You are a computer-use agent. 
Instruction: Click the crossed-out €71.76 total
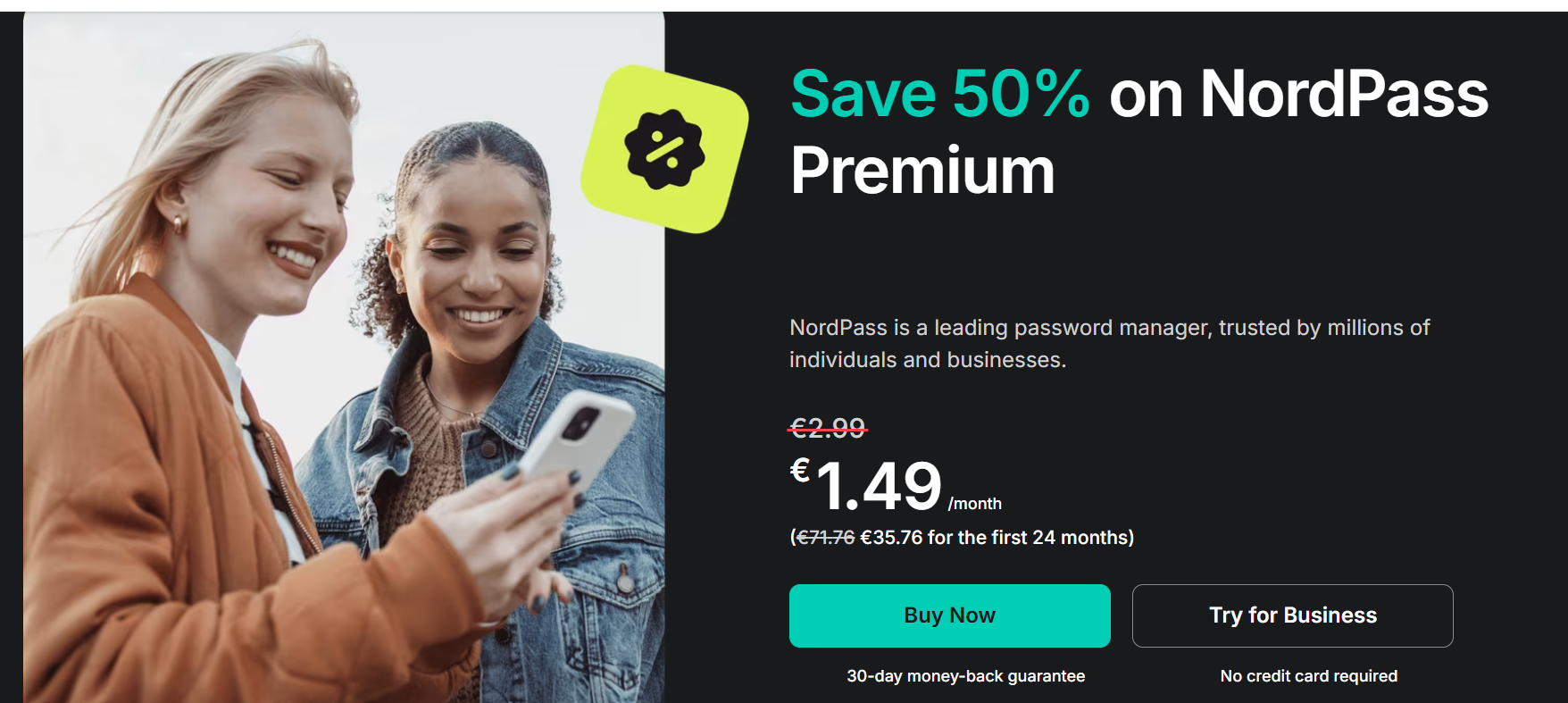(x=825, y=538)
